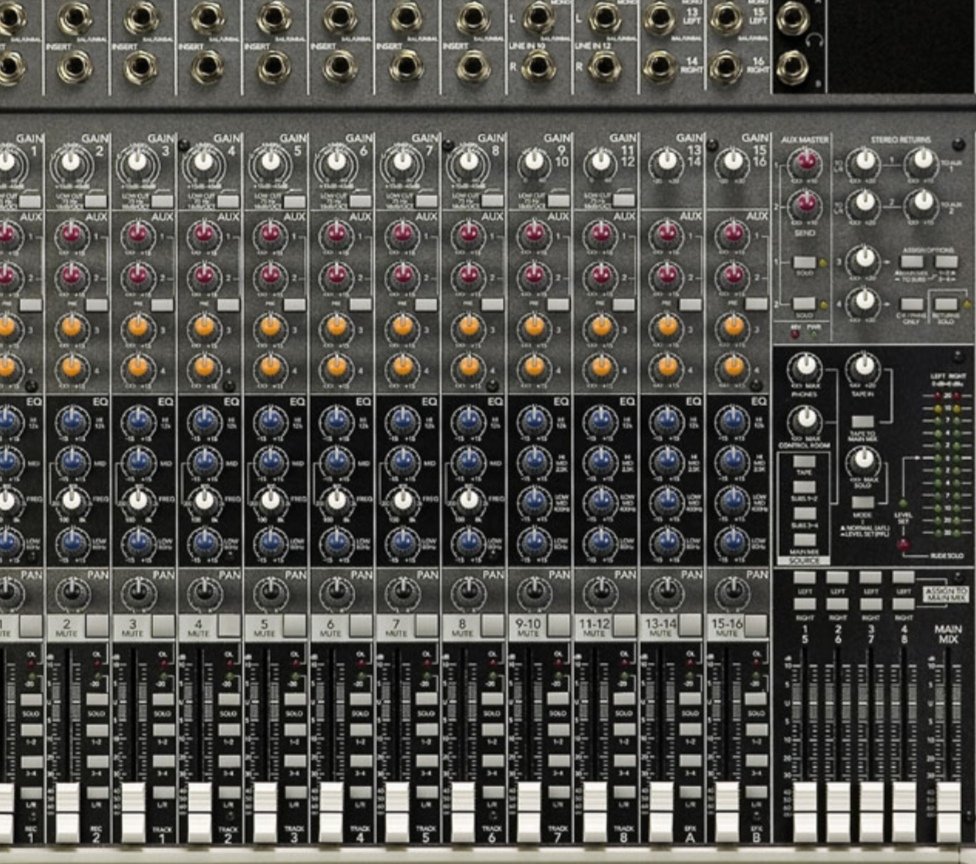Viewport: 976px width, 864px height.
Task: Toggle the PRE button on channel 8
Action: coord(492,304)
